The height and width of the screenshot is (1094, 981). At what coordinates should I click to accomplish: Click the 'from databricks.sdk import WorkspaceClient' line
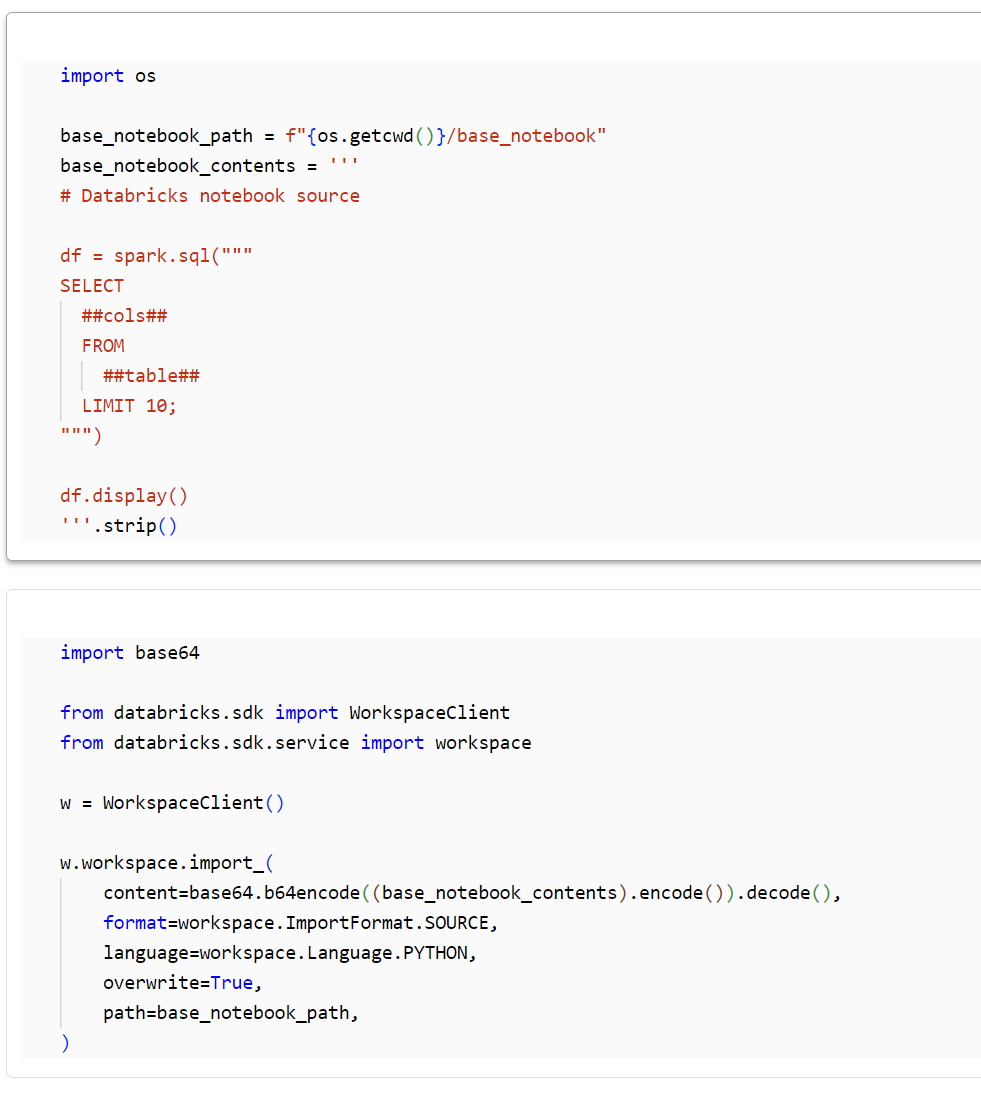click(x=285, y=712)
